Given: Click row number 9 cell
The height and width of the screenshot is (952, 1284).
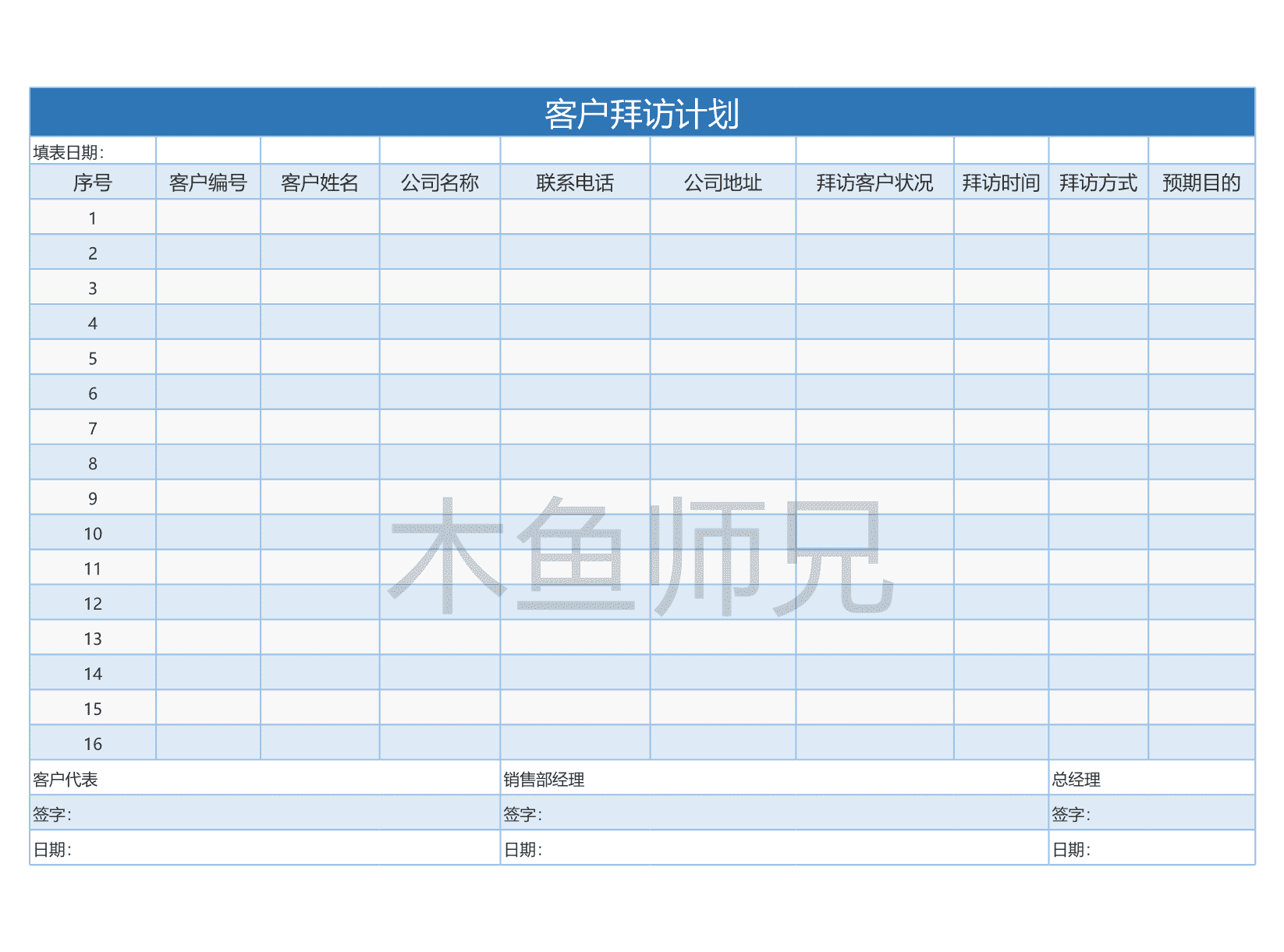Looking at the screenshot, I should (x=93, y=497).
